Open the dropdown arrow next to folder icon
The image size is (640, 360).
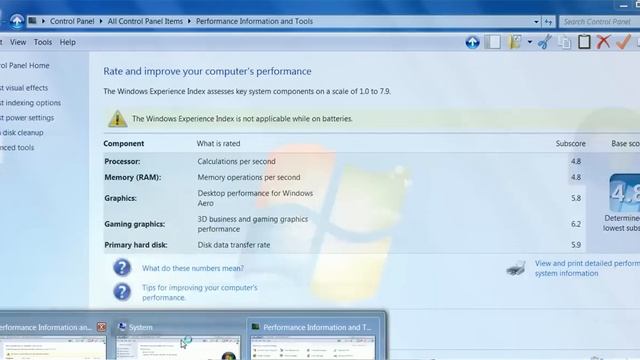click(529, 42)
